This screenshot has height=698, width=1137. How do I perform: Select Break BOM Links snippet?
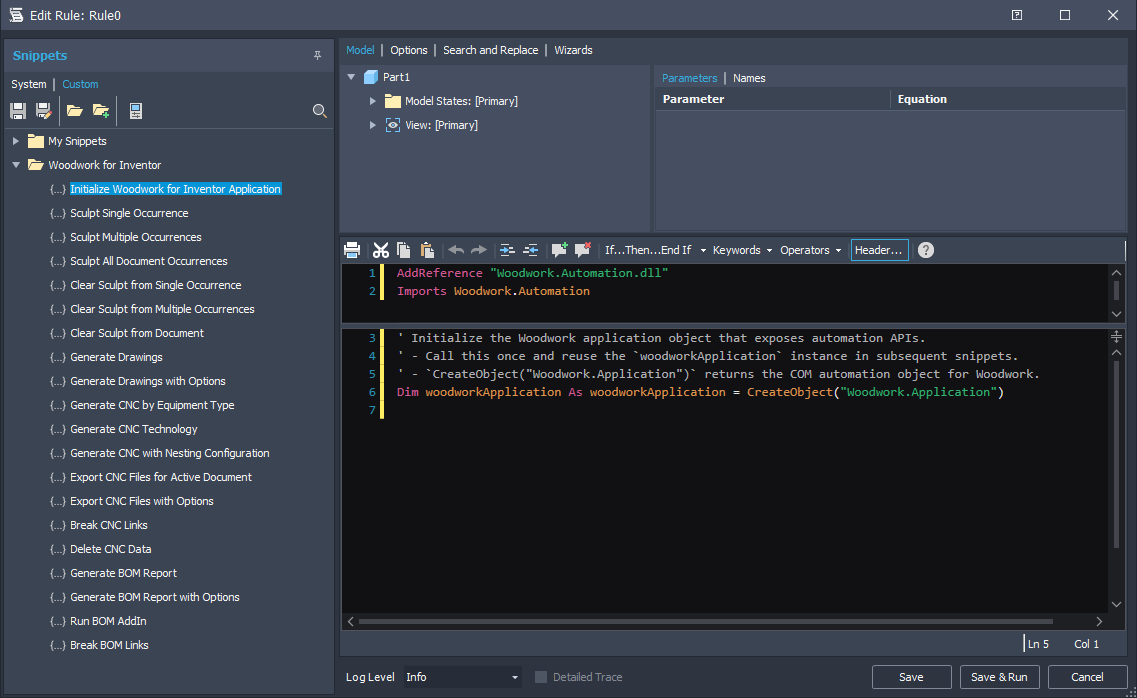pyautogui.click(x=109, y=645)
